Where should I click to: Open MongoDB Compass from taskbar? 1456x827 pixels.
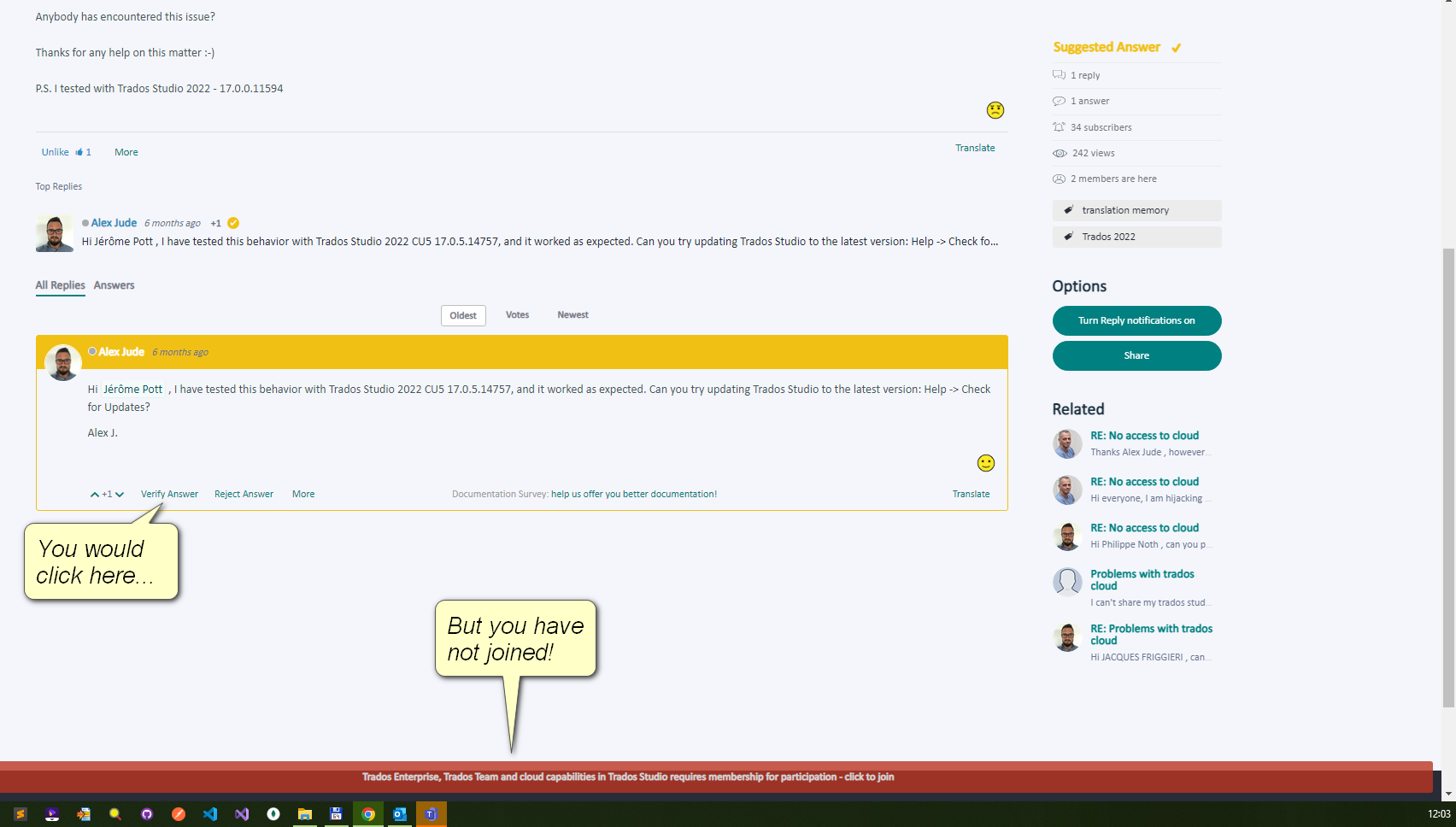click(273, 814)
